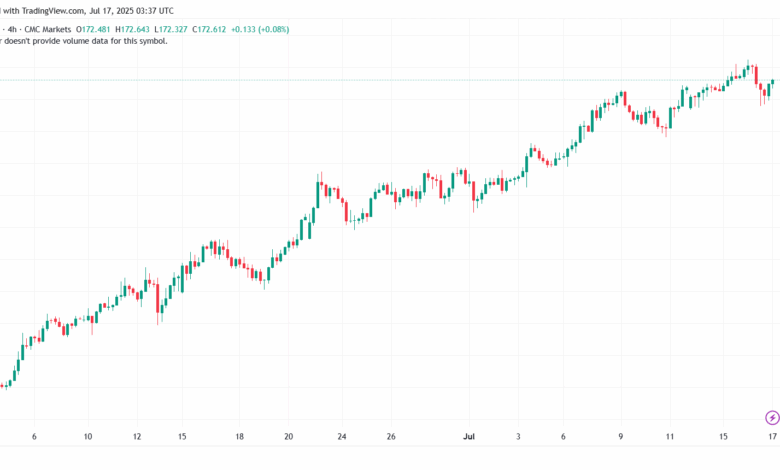Click the date label 10 on time axis

coord(88,437)
